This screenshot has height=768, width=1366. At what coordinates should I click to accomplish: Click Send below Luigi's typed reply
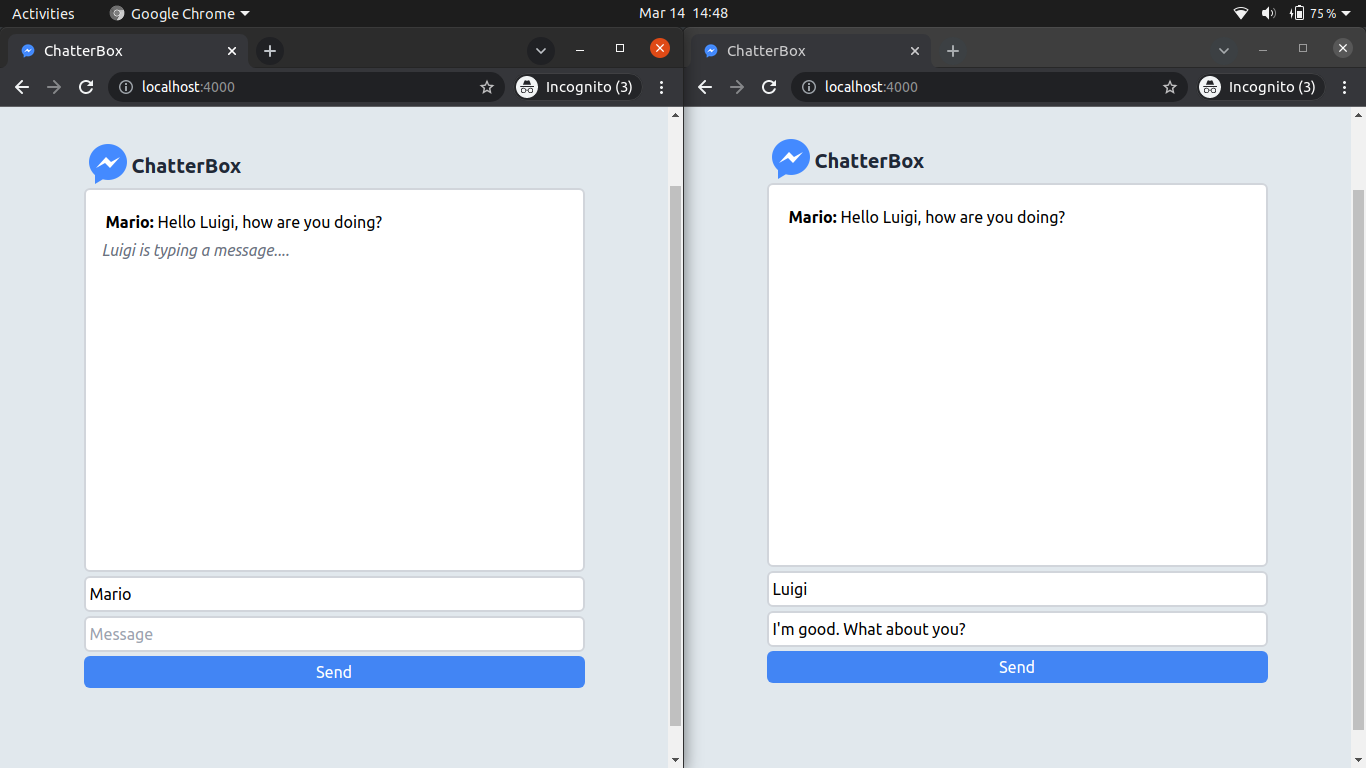[1017, 667]
